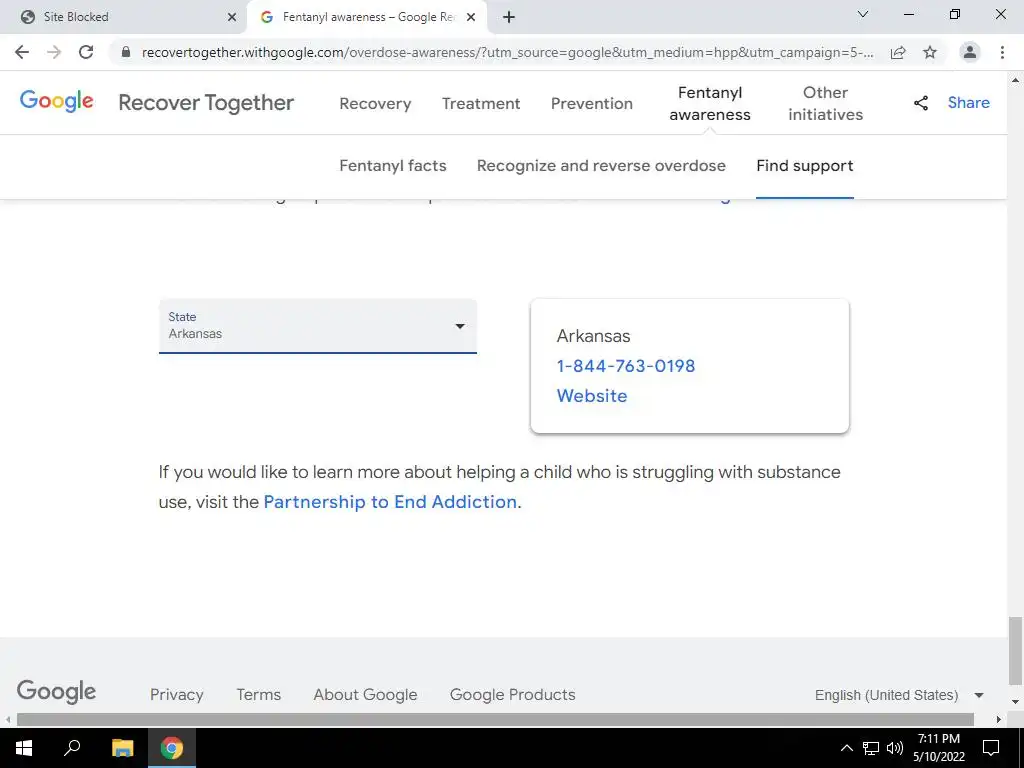Click the tab search chevron icon
1024x768 pixels.
[863, 14]
